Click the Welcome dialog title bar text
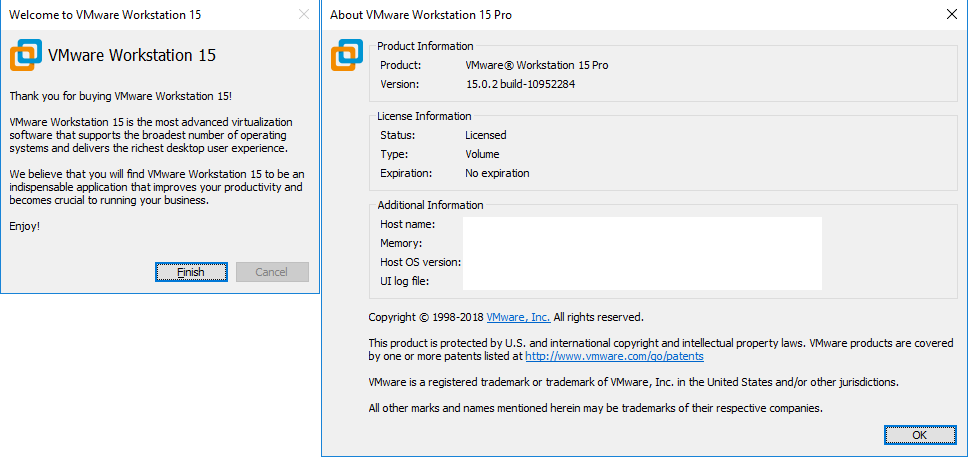Image resolution: width=969 pixels, height=457 pixels. (x=105, y=15)
